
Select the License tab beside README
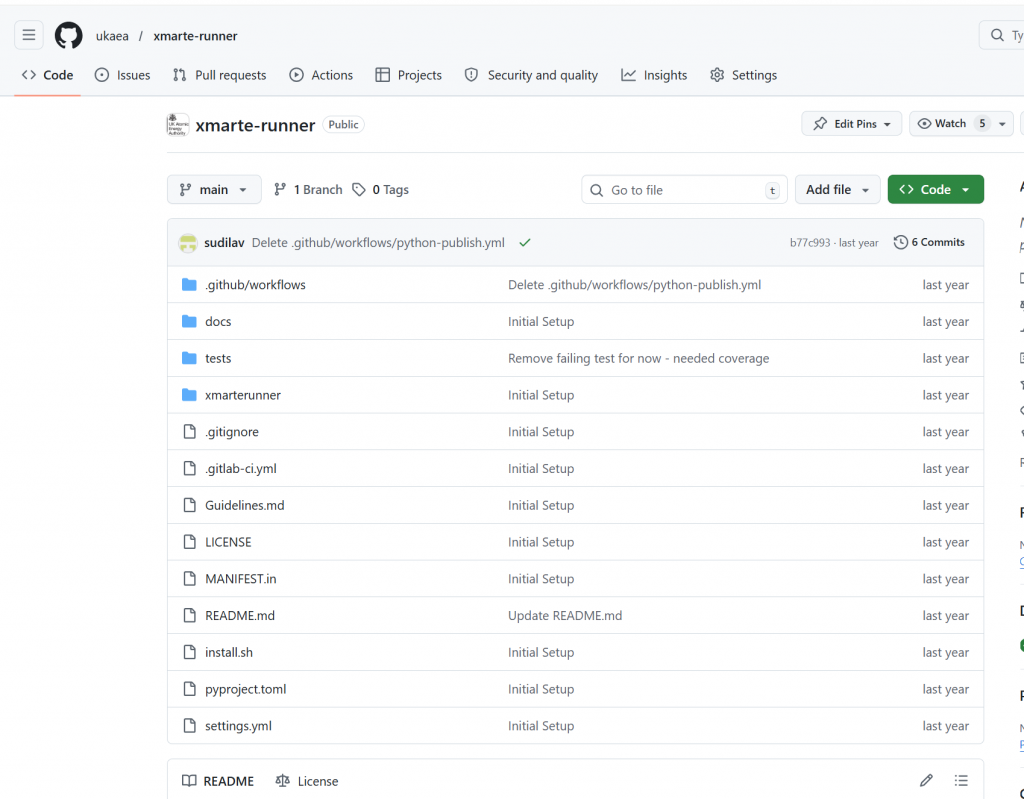pyautogui.click(x=307, y=781)
